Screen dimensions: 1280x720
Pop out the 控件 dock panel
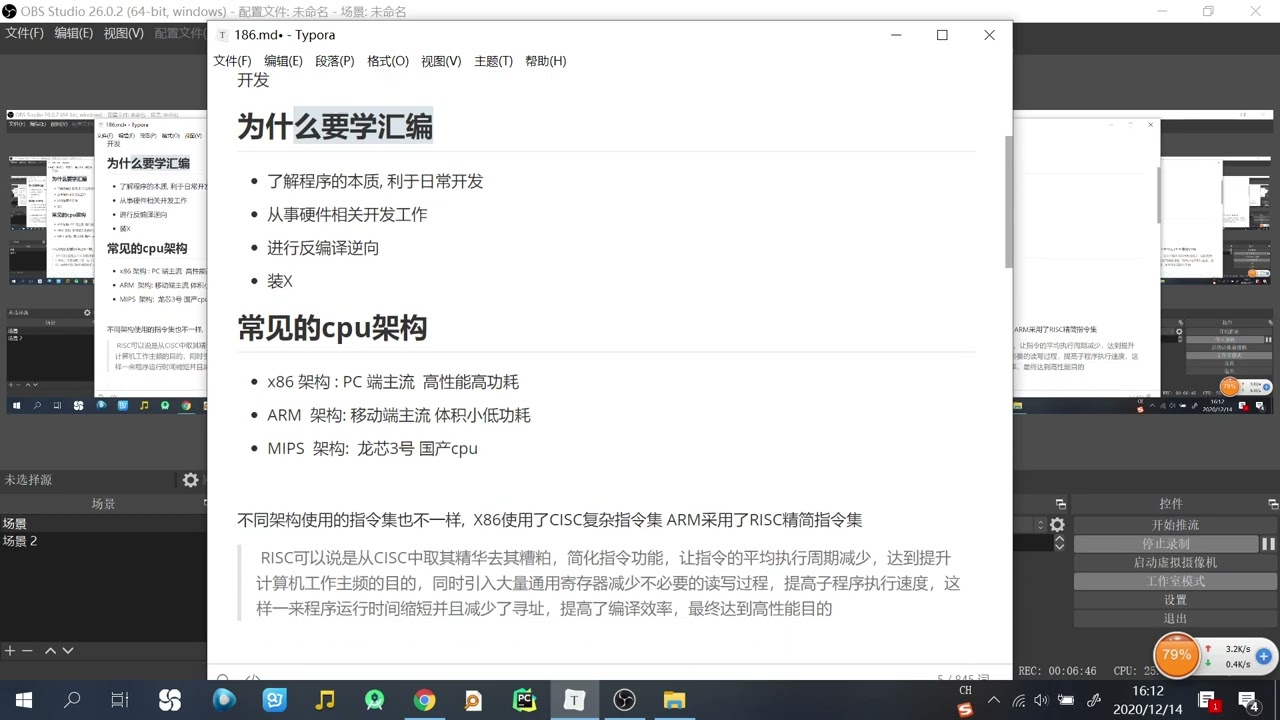pyautogui.click(x=1273, y=504)
